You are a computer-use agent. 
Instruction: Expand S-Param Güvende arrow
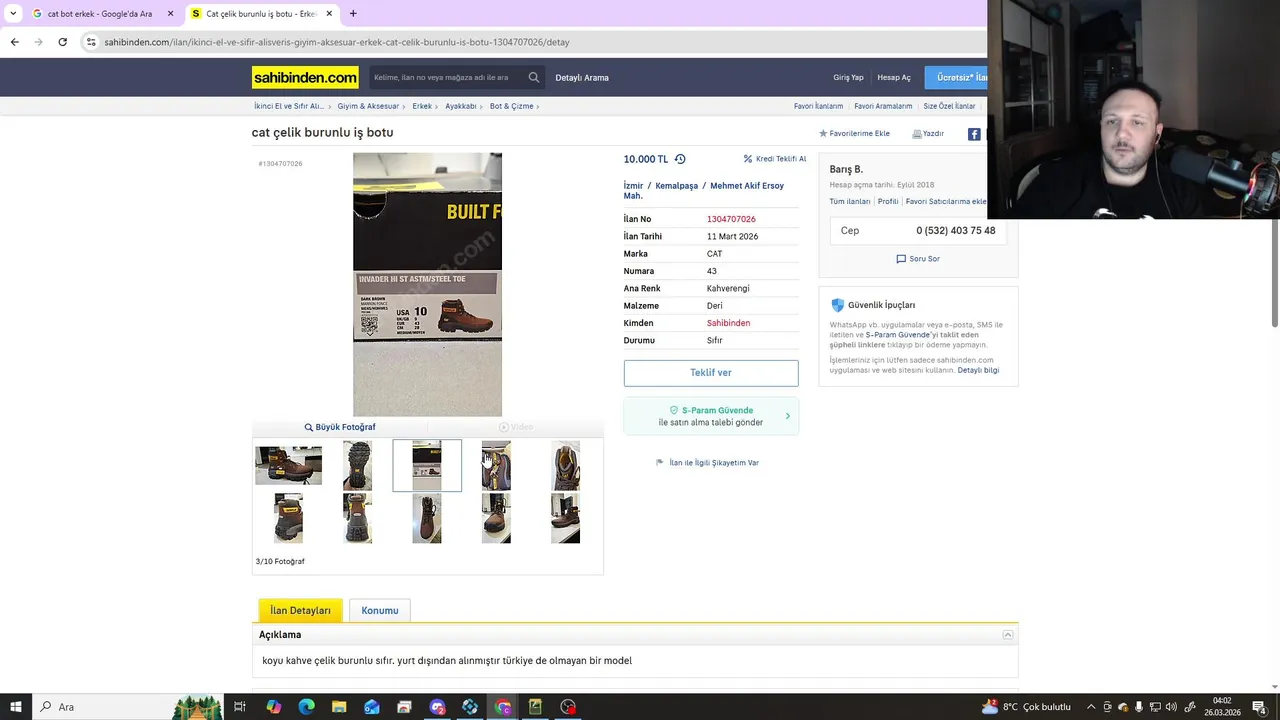[787, 416]
